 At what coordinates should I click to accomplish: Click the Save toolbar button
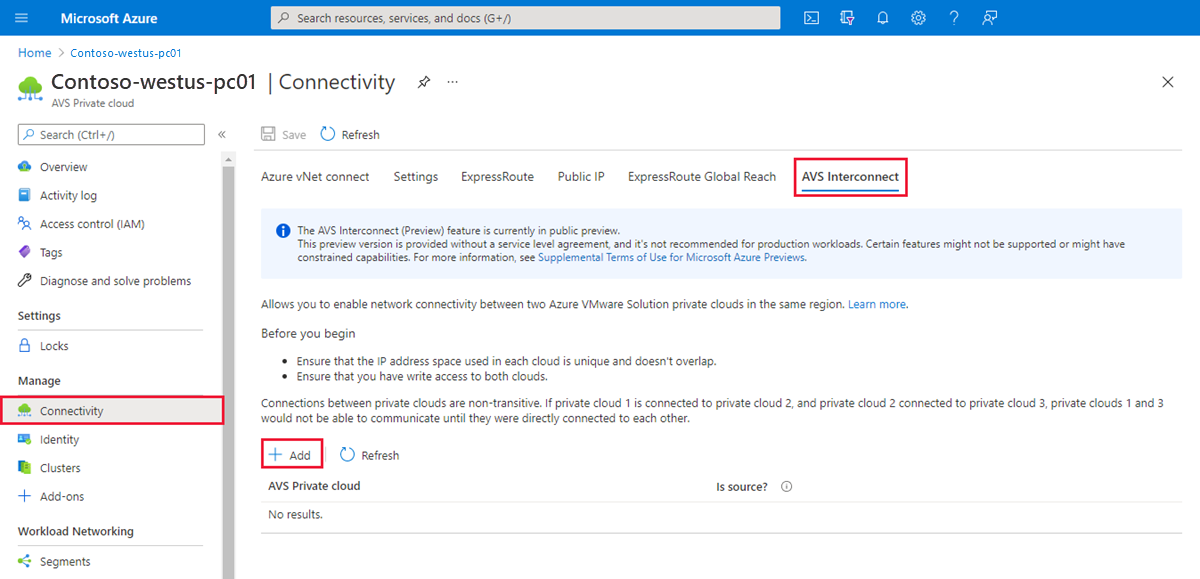tap(284, 134)
